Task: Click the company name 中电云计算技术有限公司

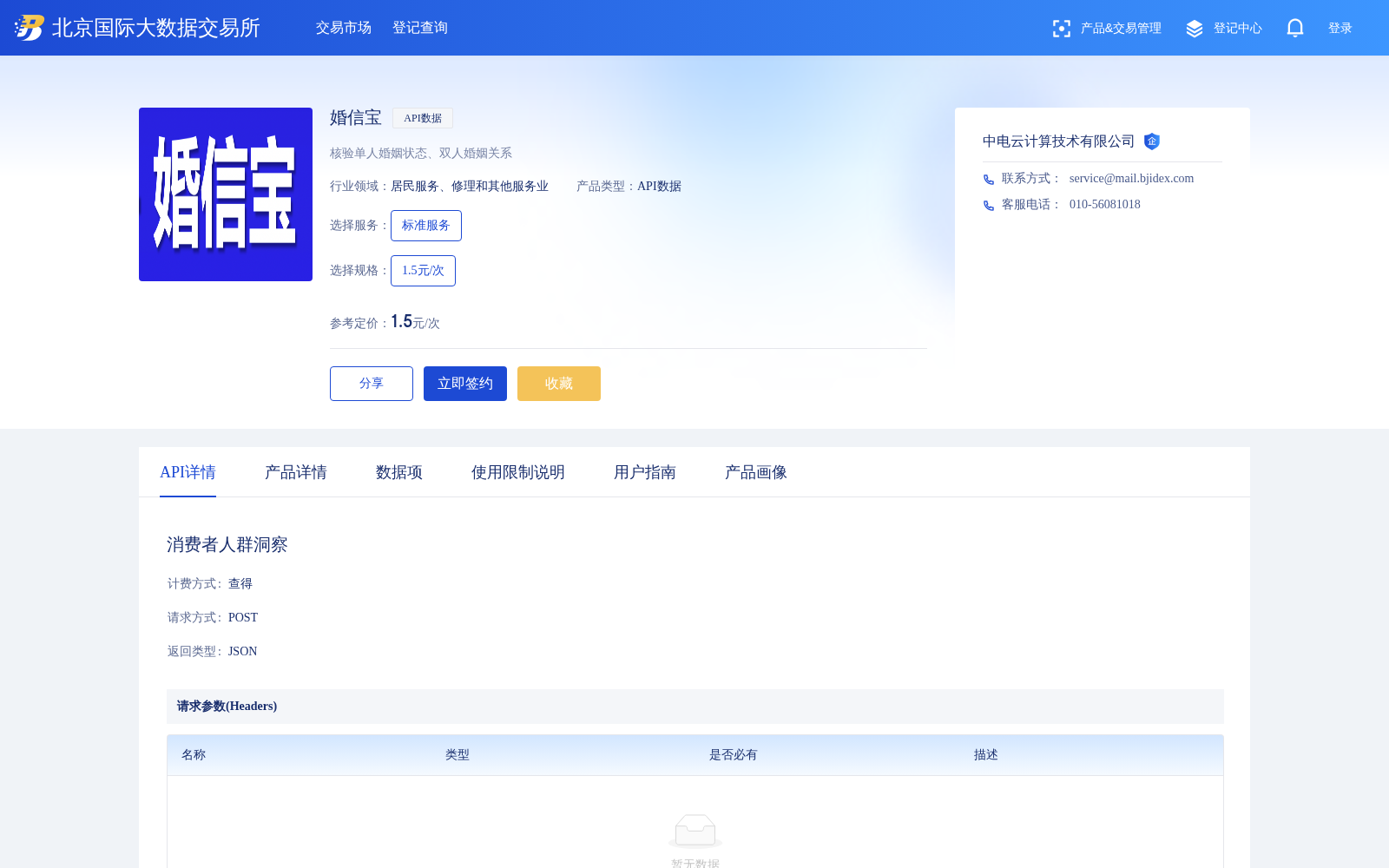Action: [x=1058, y=141]
